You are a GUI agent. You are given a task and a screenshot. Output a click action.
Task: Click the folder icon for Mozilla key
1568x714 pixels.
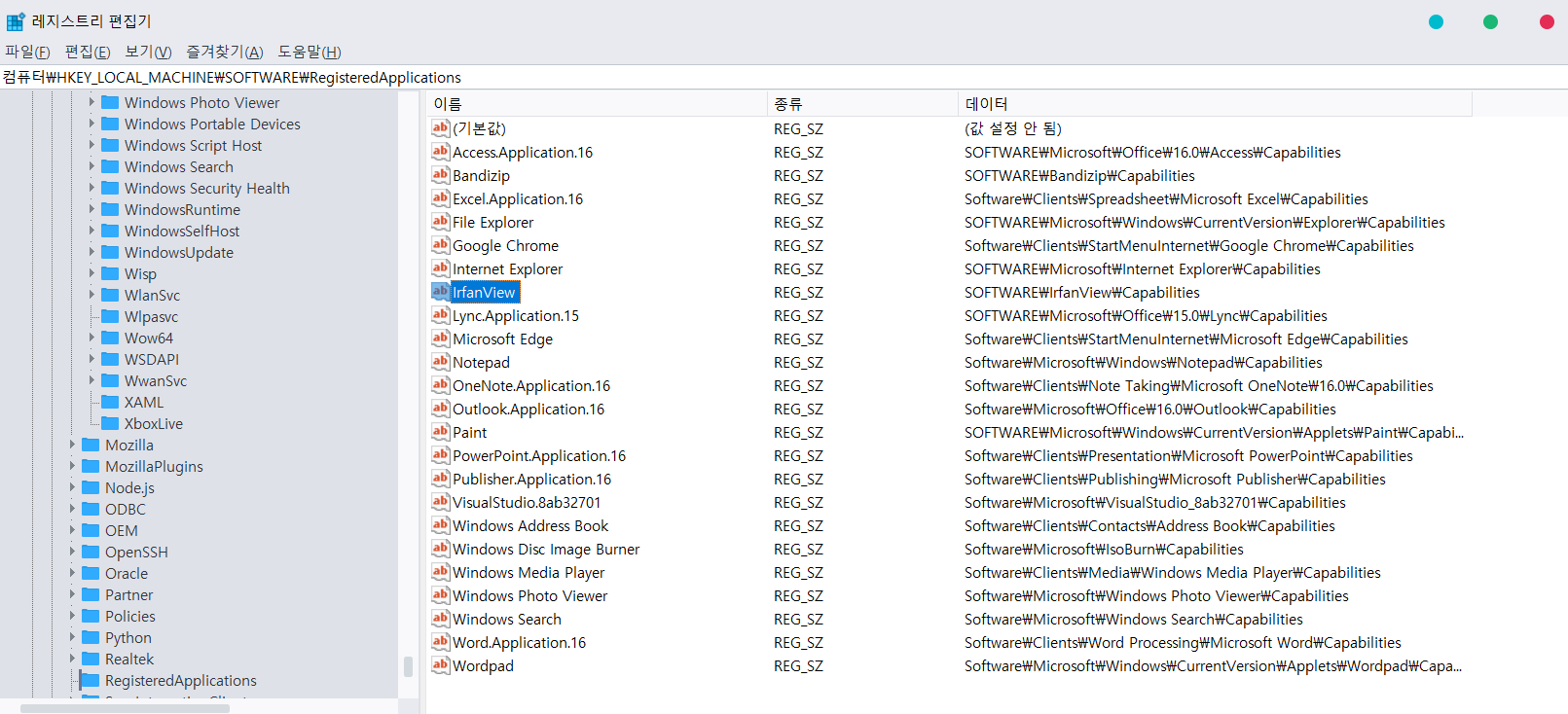tap(91, 445)
